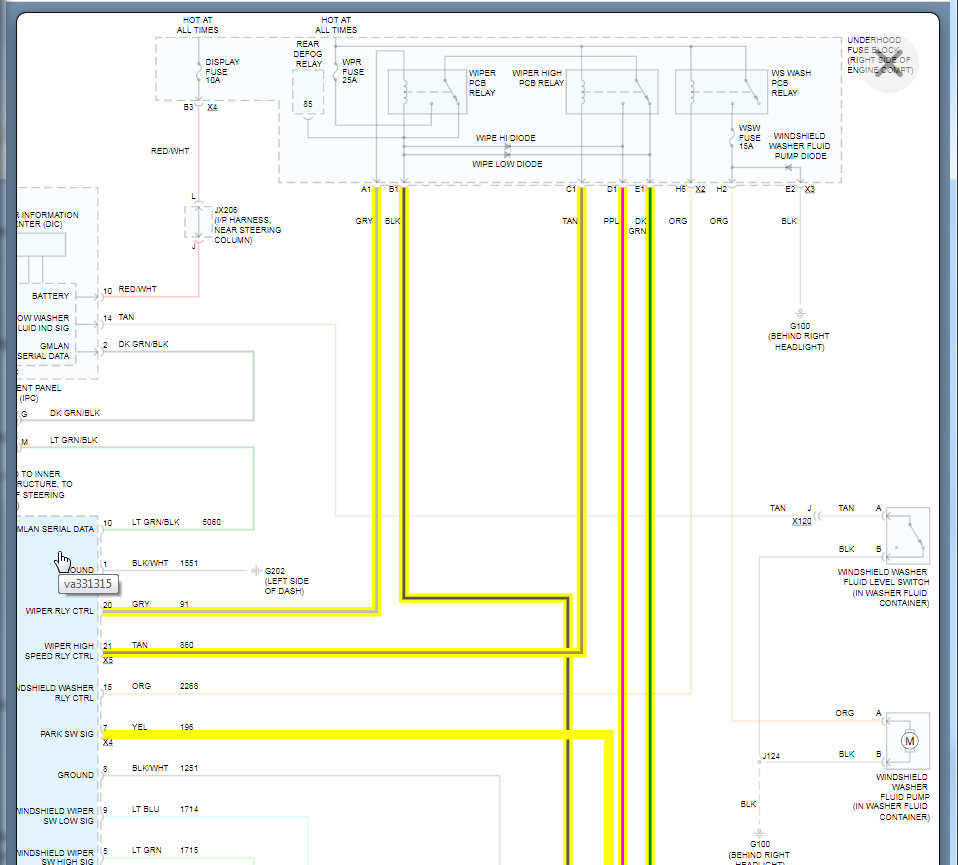
Task: Select the REAR DEFOG RELAY box
Action: pos(308,92)
